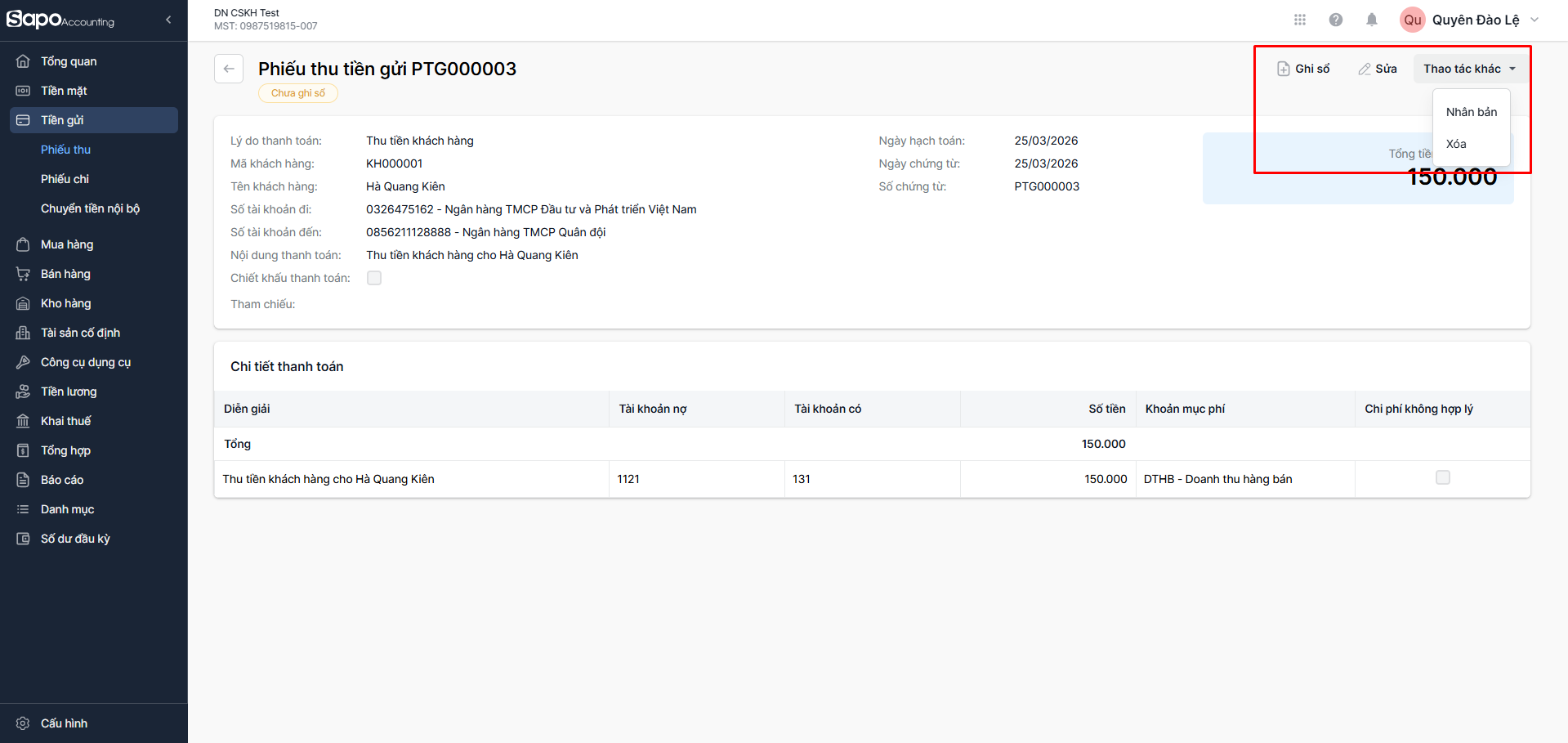This screenshot has height=743, width=1568.
Task: Collapse the sidebar with the chevron icon
Action: [x=168, y=20]
